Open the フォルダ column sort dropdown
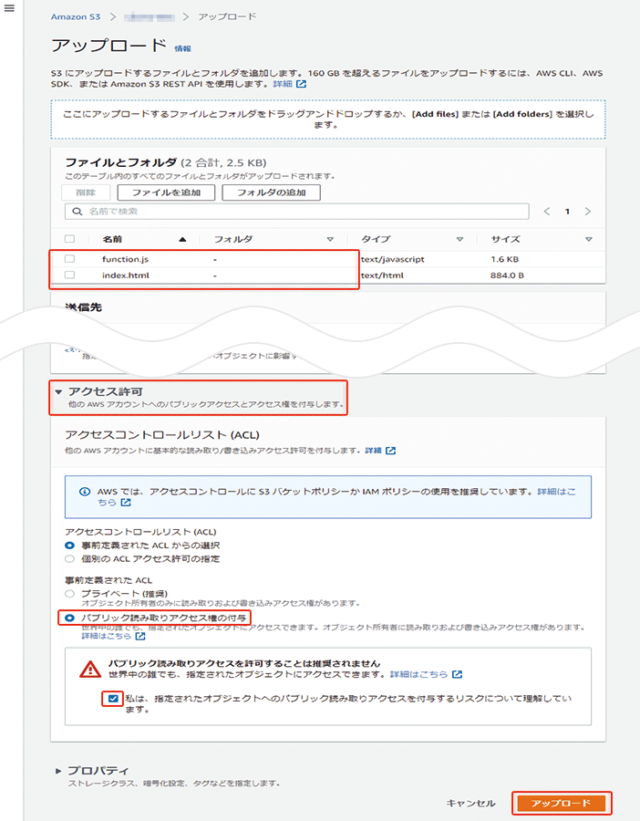Image resolution: width=640 pixels, height=821 pixels. 330,240
